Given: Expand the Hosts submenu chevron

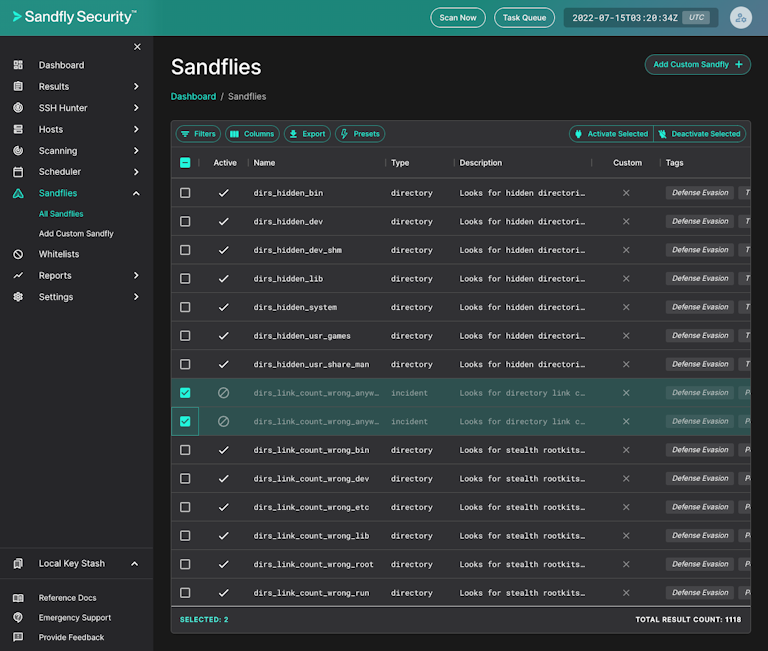Looking at the screenshot, I should pos(136,129).
